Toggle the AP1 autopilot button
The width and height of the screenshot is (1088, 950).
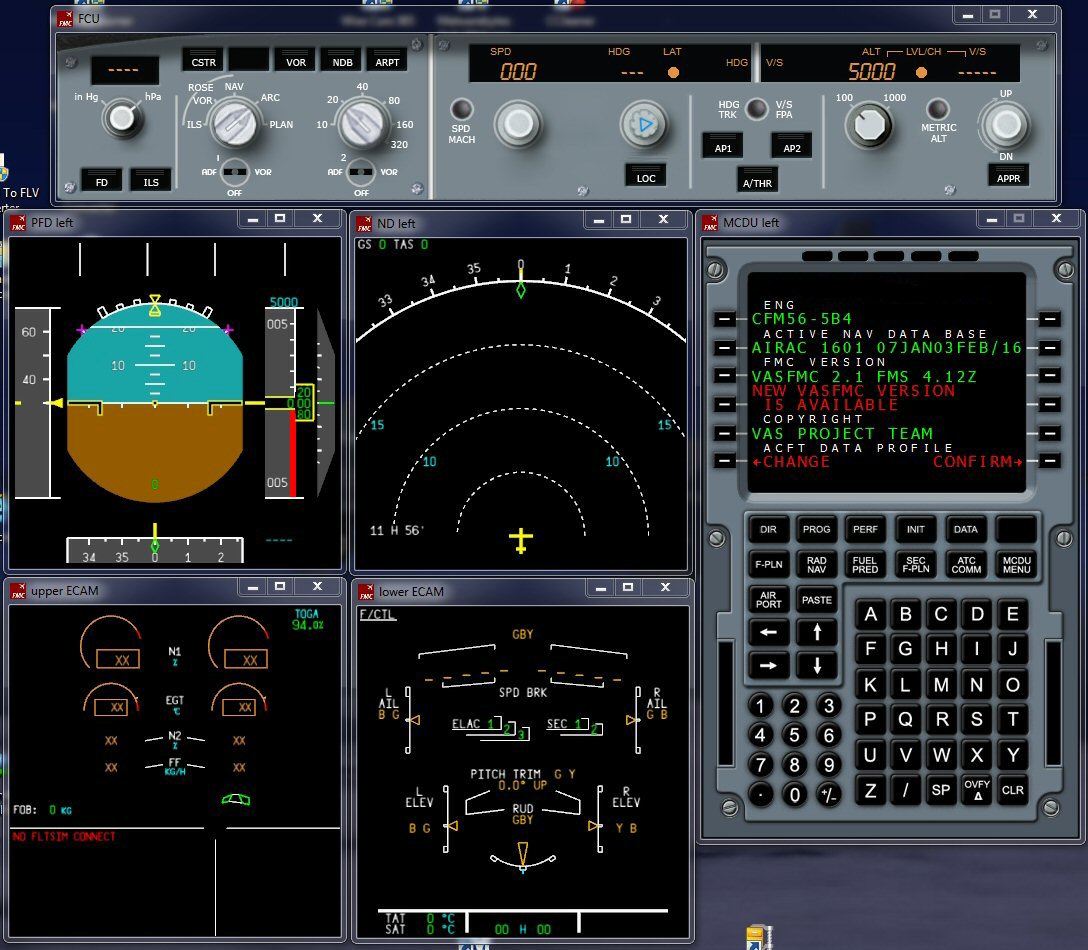coord(722,144)
